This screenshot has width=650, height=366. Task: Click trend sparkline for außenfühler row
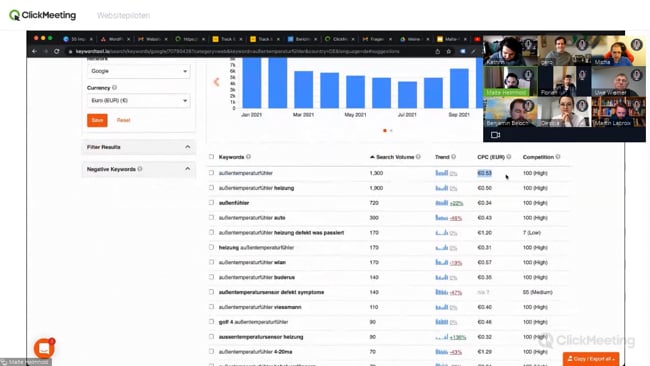click(x=442, y=203)
